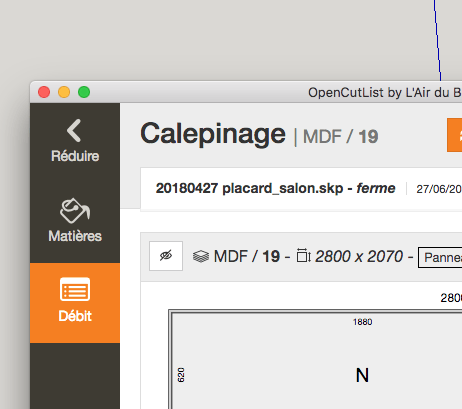Click the 2800 x 2070 sheet size text
Screen dimensions: 462x409
coord(359,256)
